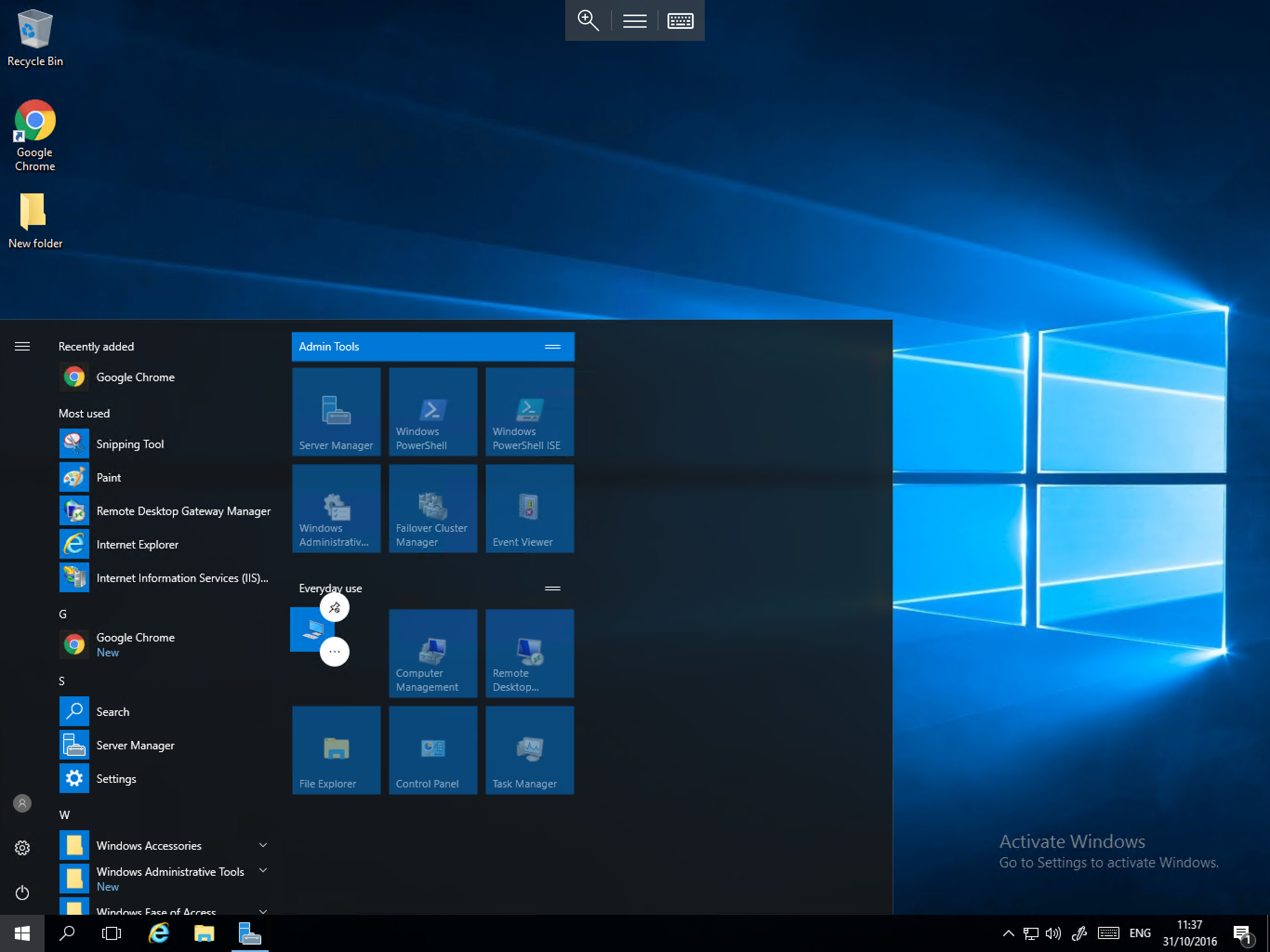This screenshot has height=952, width=1270.
Task: Open Snipping Tool from Most used
Action: click(x=166, y=444)
